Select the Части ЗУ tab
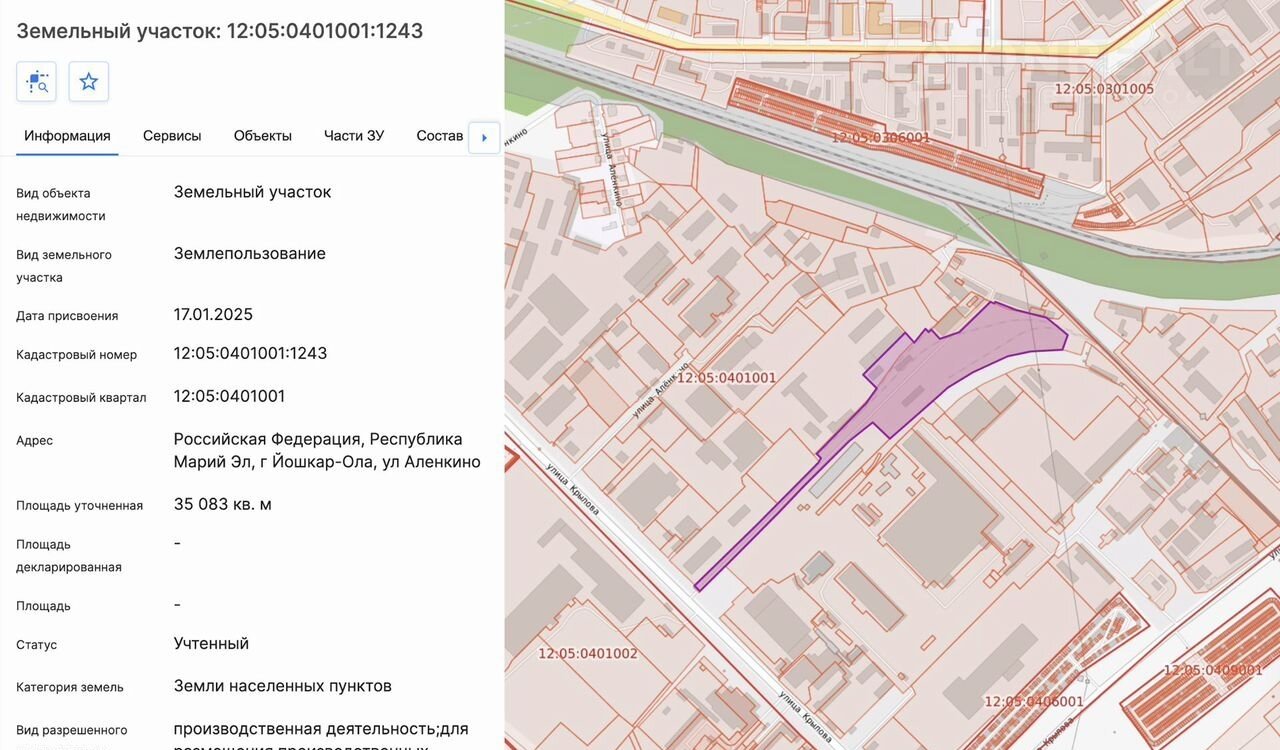 tap(354, 136)
